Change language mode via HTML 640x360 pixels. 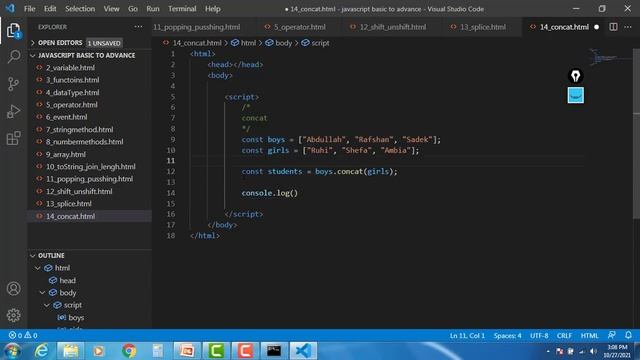(x=589, y=336)
